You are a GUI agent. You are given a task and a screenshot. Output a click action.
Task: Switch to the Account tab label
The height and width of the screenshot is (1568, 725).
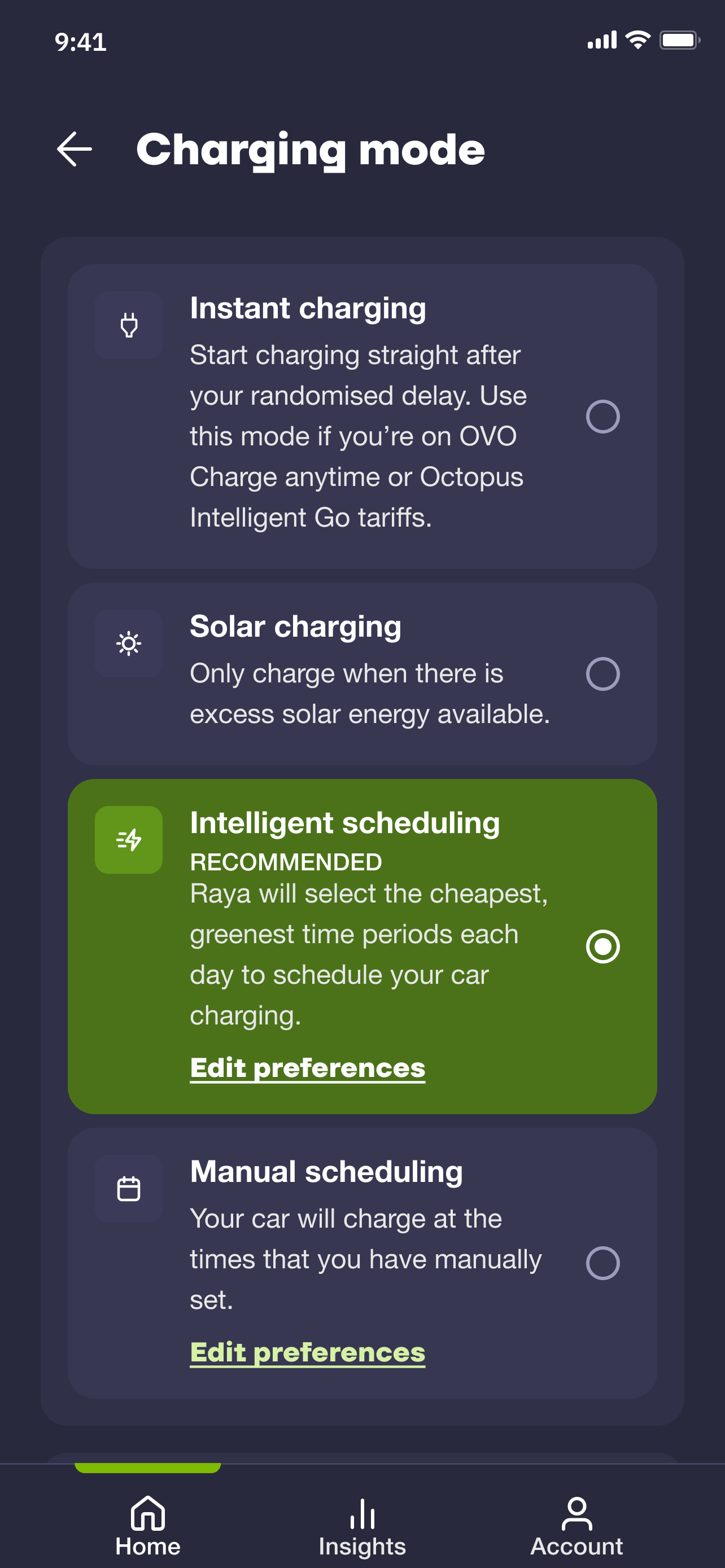coord(576,1547)
